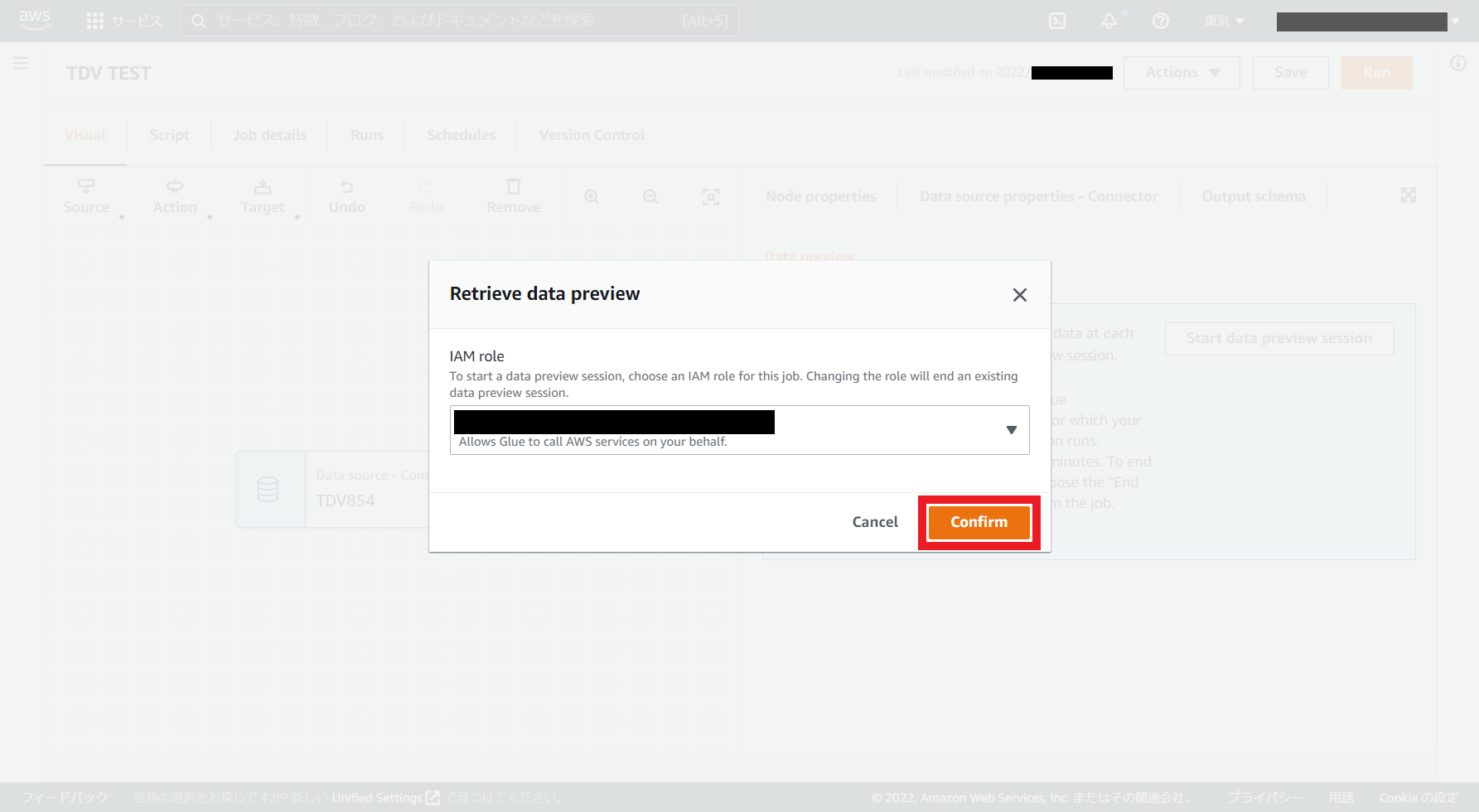This screenshot has height=812, width=1479.
Task: Run the job with Run button
Action: (x=1377, y=73)
